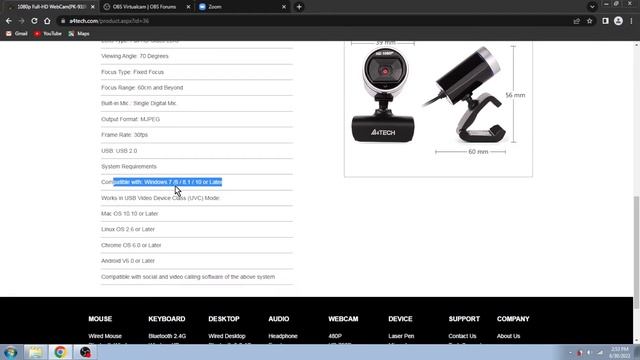Open the taskbar network icon
Screen dimensions: 640x360
pyautogui.click(x=600, y=353)
